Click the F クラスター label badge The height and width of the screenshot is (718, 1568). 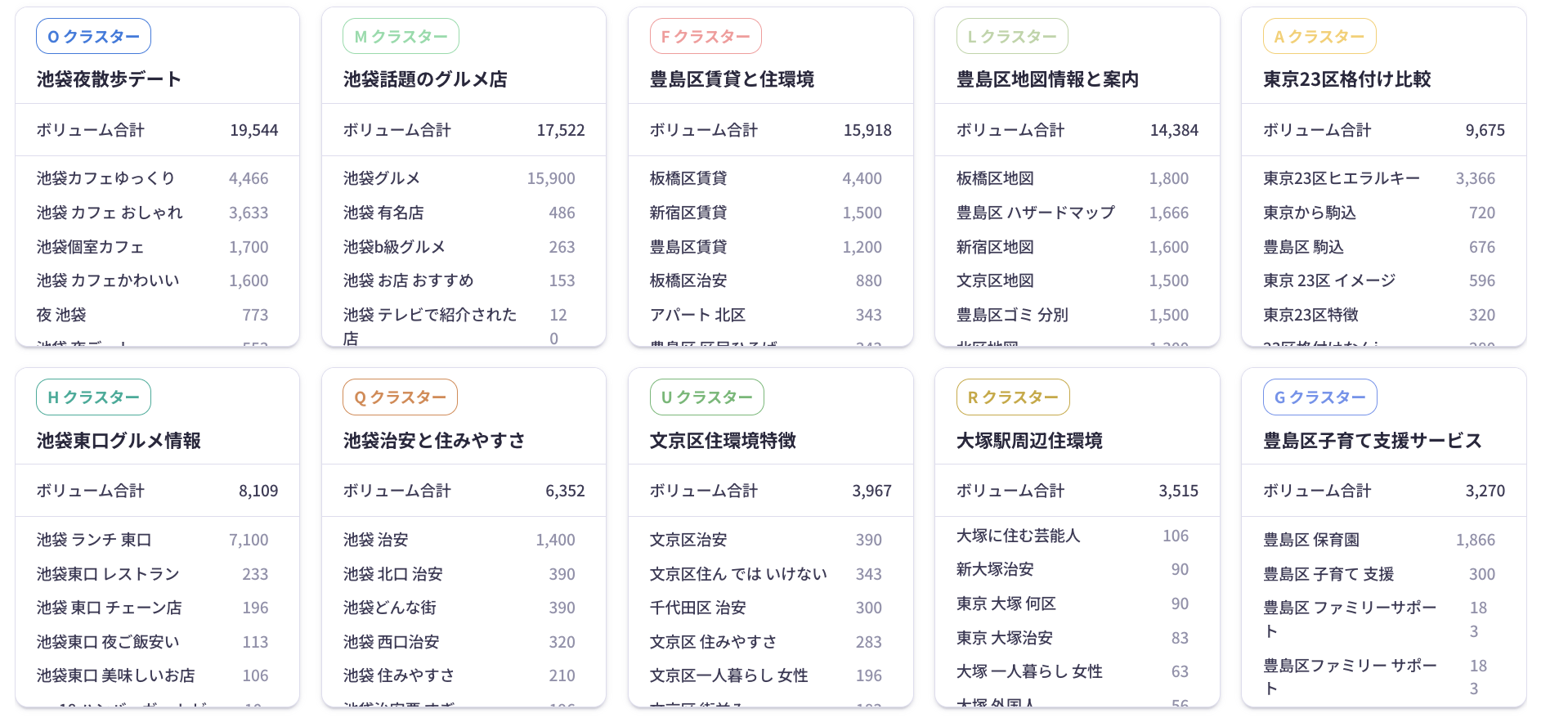point(706,37)
